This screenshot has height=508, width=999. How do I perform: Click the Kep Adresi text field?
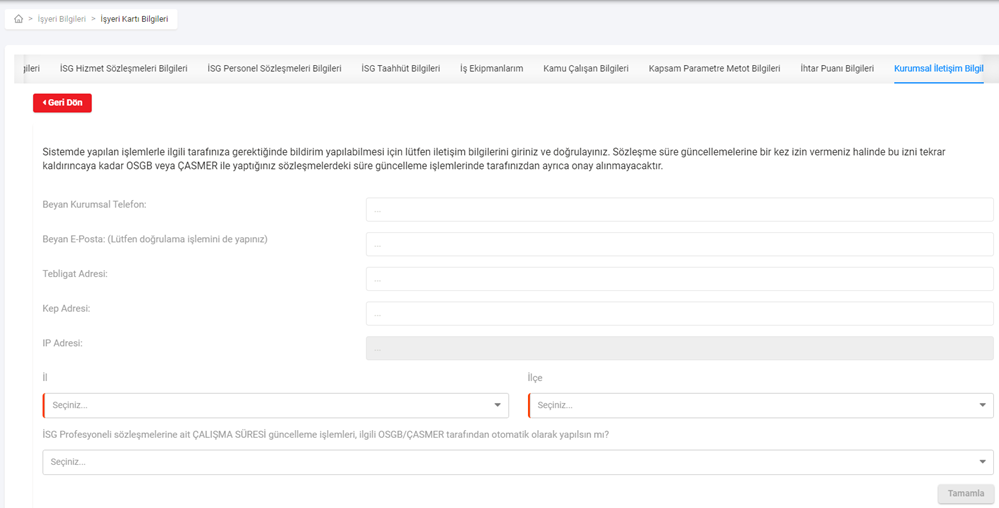click(679, 314)
